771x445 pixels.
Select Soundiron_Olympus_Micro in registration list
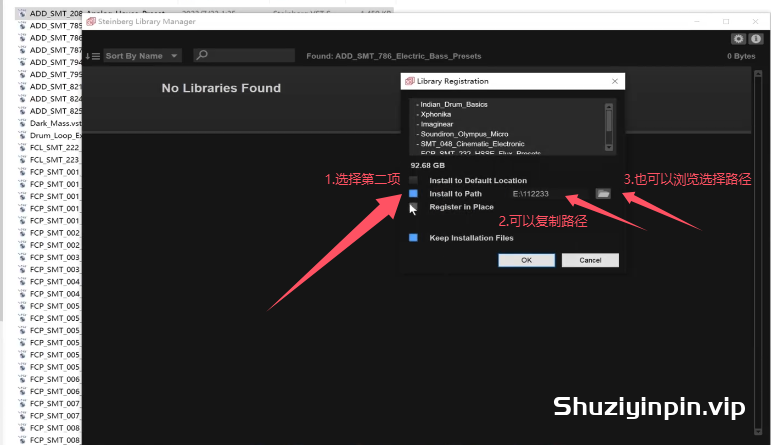click(x=464, y=134)
